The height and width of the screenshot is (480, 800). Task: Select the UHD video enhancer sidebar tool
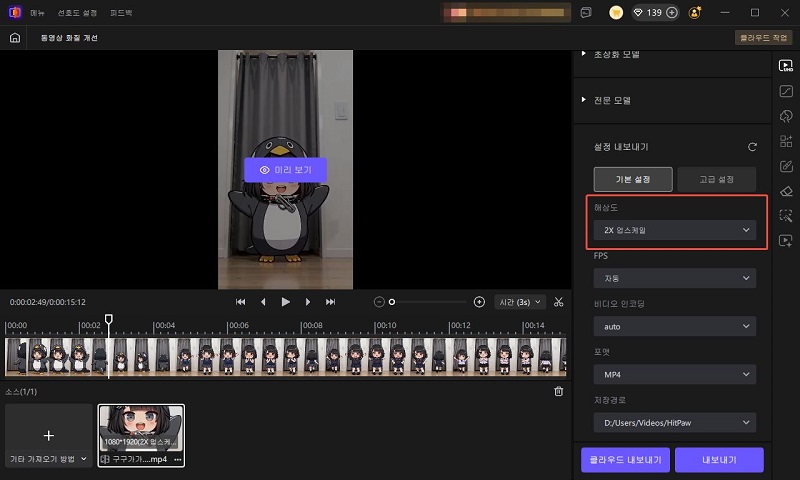786,66
